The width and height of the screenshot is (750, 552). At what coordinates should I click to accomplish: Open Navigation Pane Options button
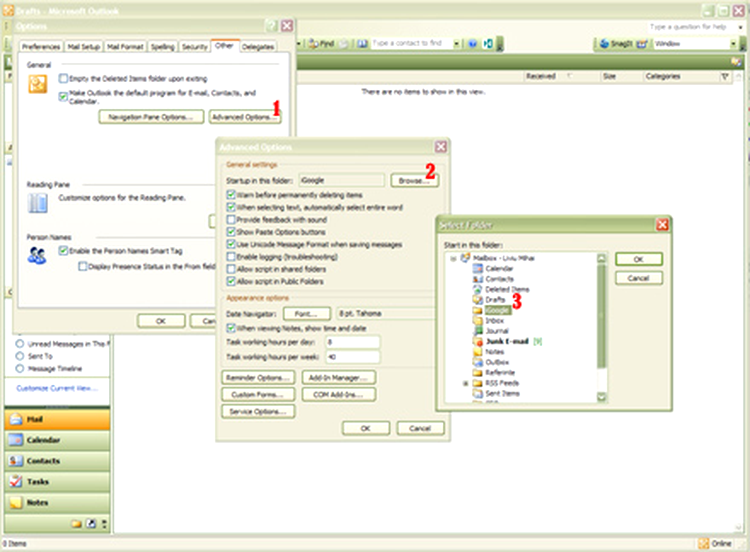(151, 117)
